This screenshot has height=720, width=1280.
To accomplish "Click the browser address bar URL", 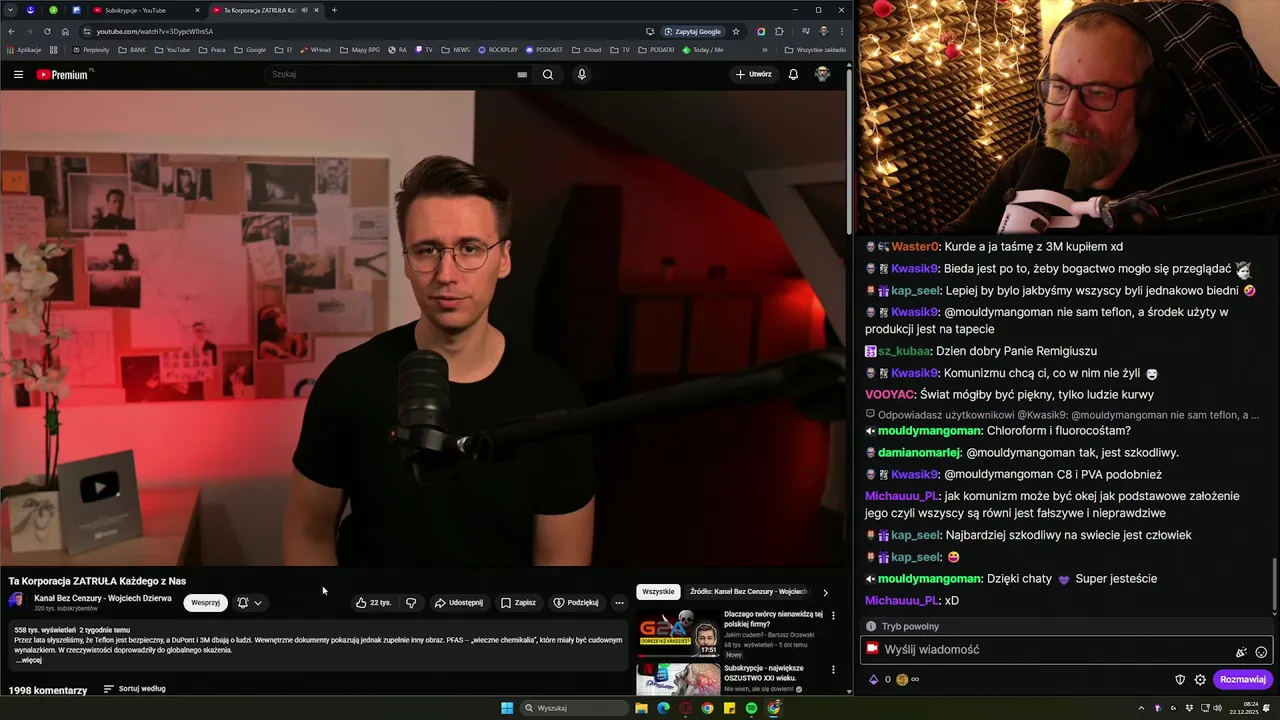I will click(155, 31).
